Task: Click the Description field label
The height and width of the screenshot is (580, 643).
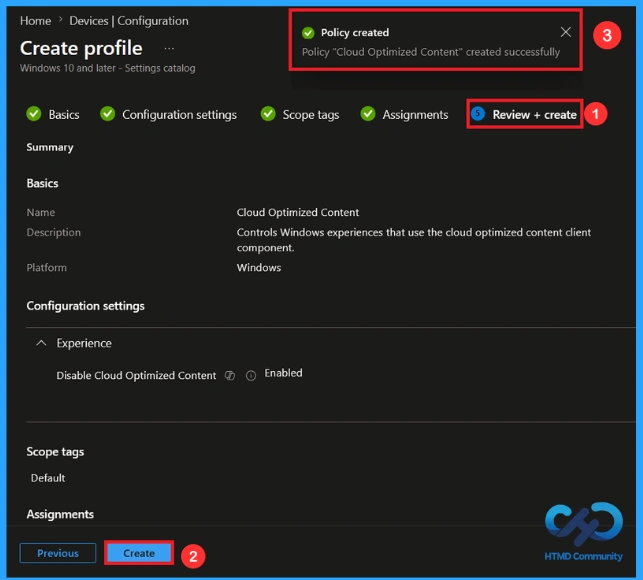Action: 54,233
